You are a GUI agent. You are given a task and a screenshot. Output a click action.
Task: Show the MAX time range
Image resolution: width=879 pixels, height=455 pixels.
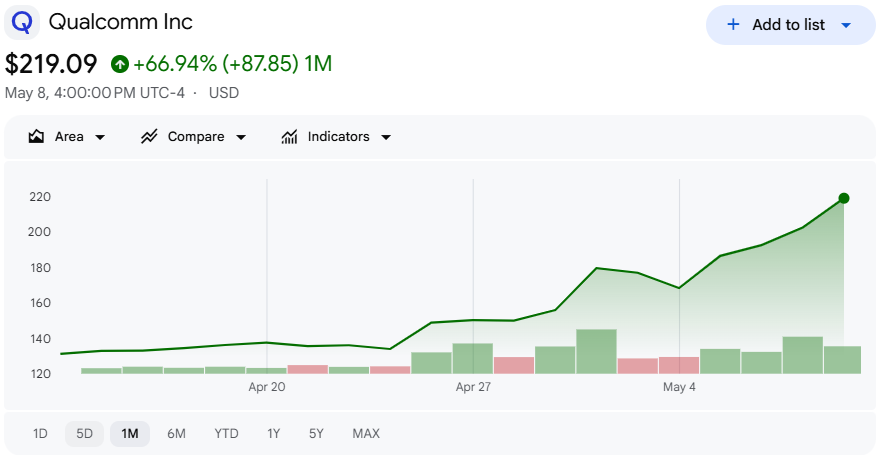[366, 434]
